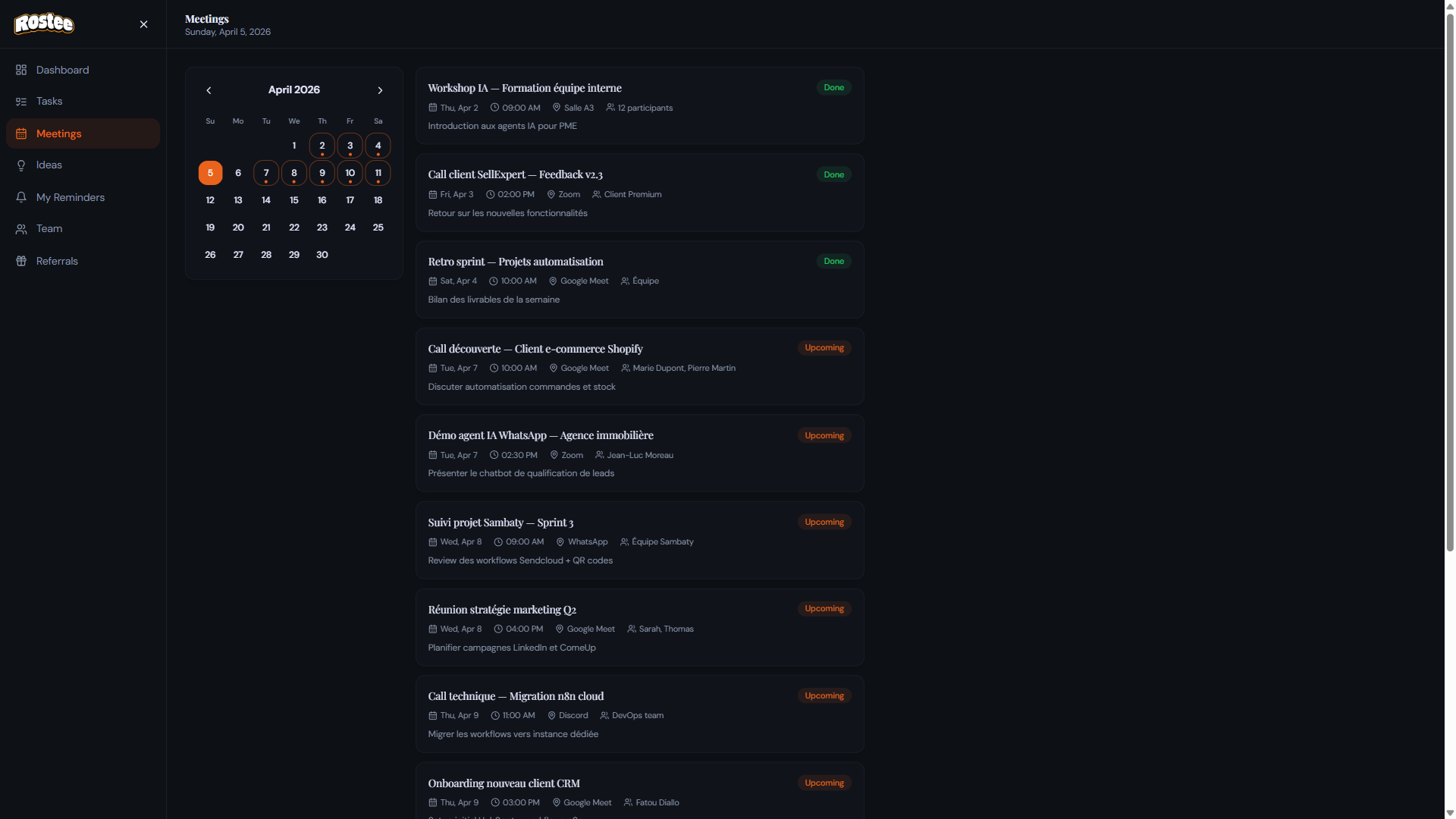
Task: Click the Referrals gift icon
Action: (x=21, y=261)
